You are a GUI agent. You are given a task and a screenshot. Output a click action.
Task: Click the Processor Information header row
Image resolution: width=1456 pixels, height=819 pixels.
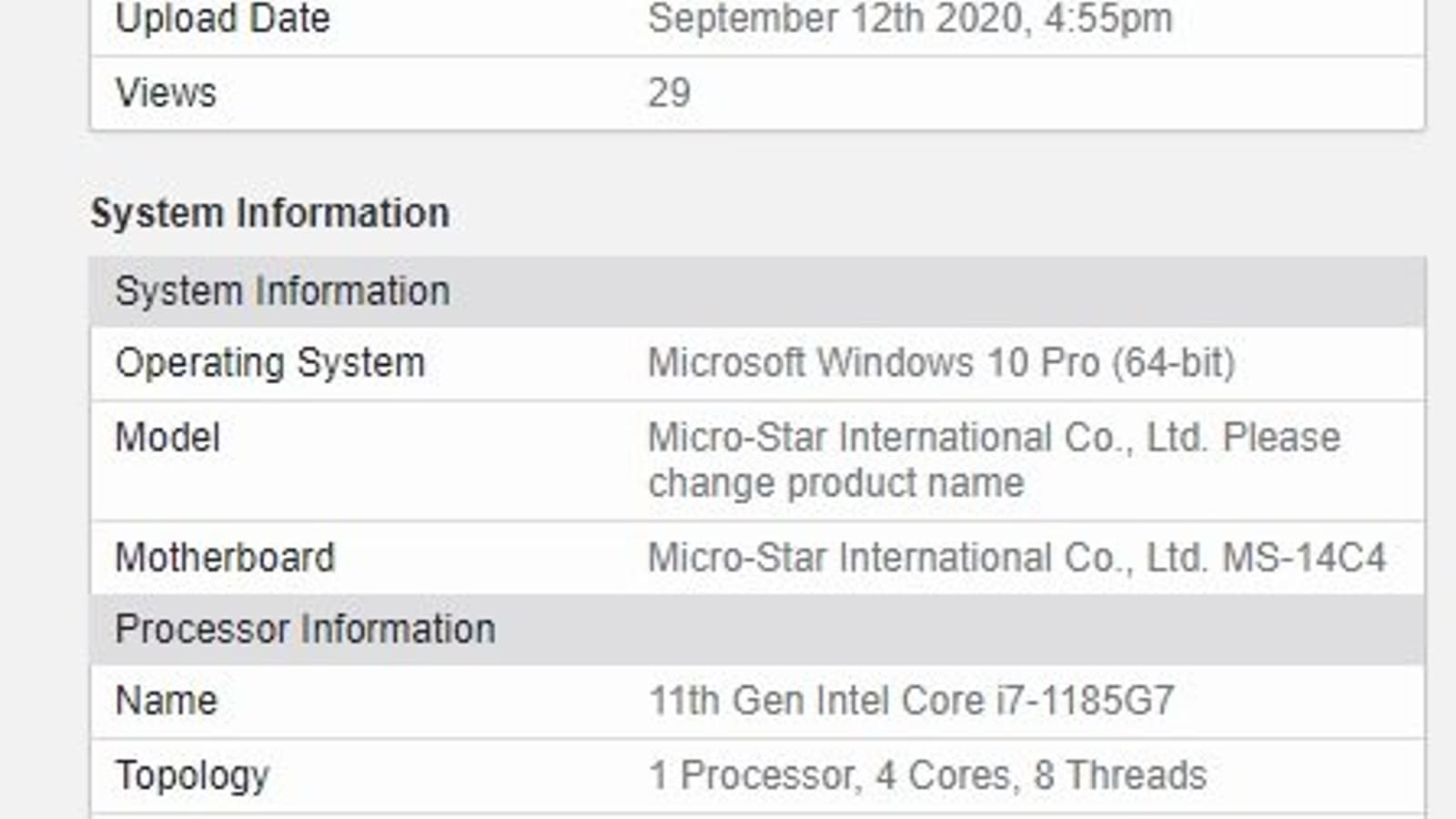(x=305, y=630)
